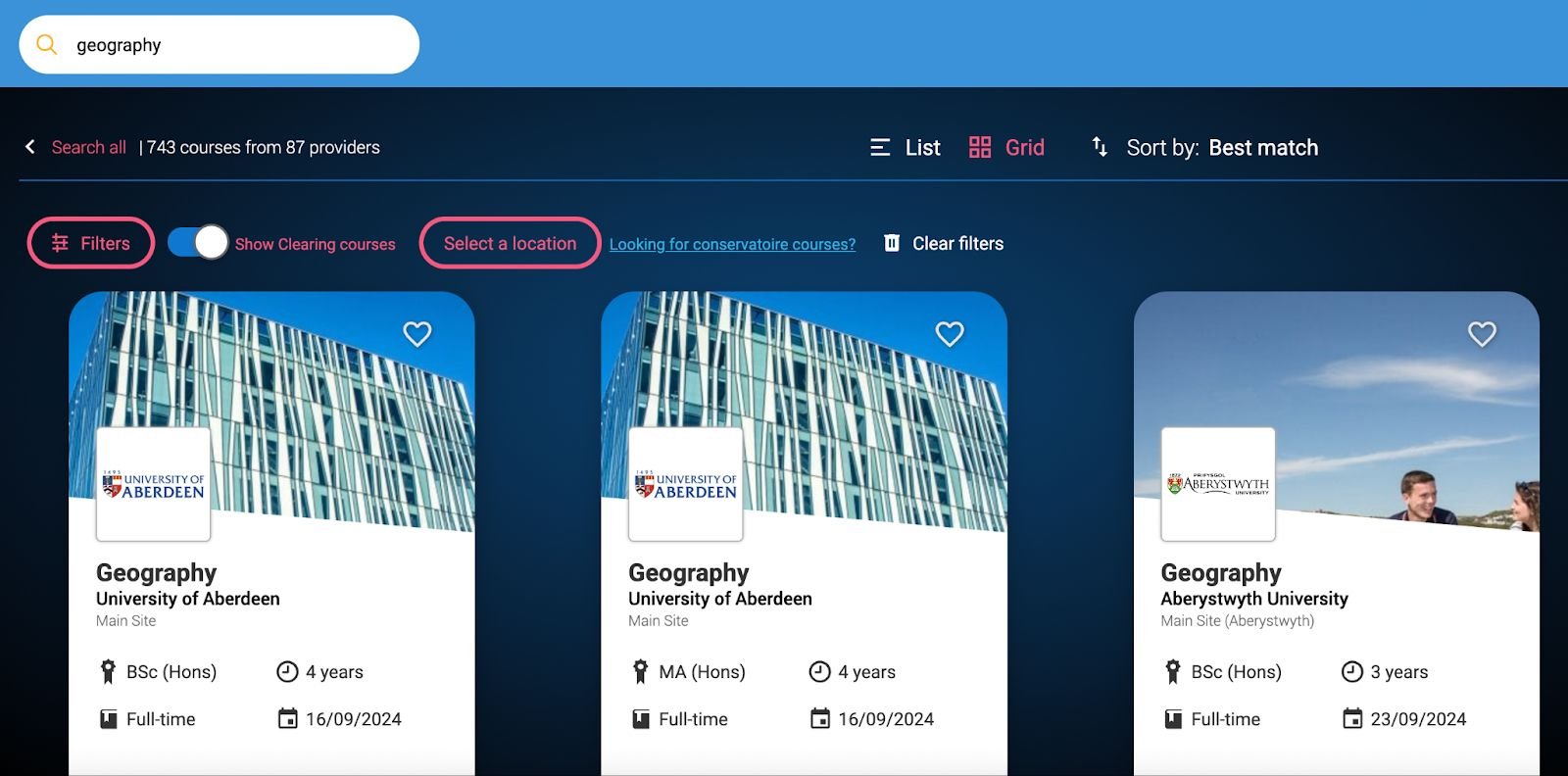The image size is (1568, 776).
Task: Click the search magnifier icon
Action: pos(46,44)
